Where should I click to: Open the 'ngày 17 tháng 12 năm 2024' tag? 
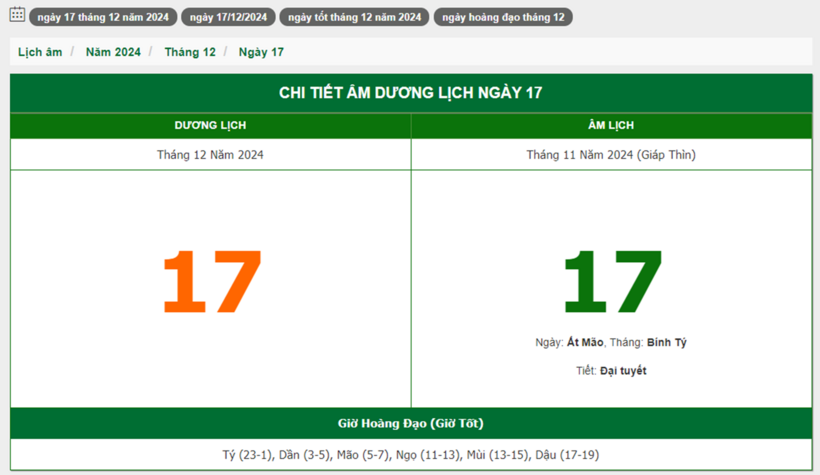point(103,18)
